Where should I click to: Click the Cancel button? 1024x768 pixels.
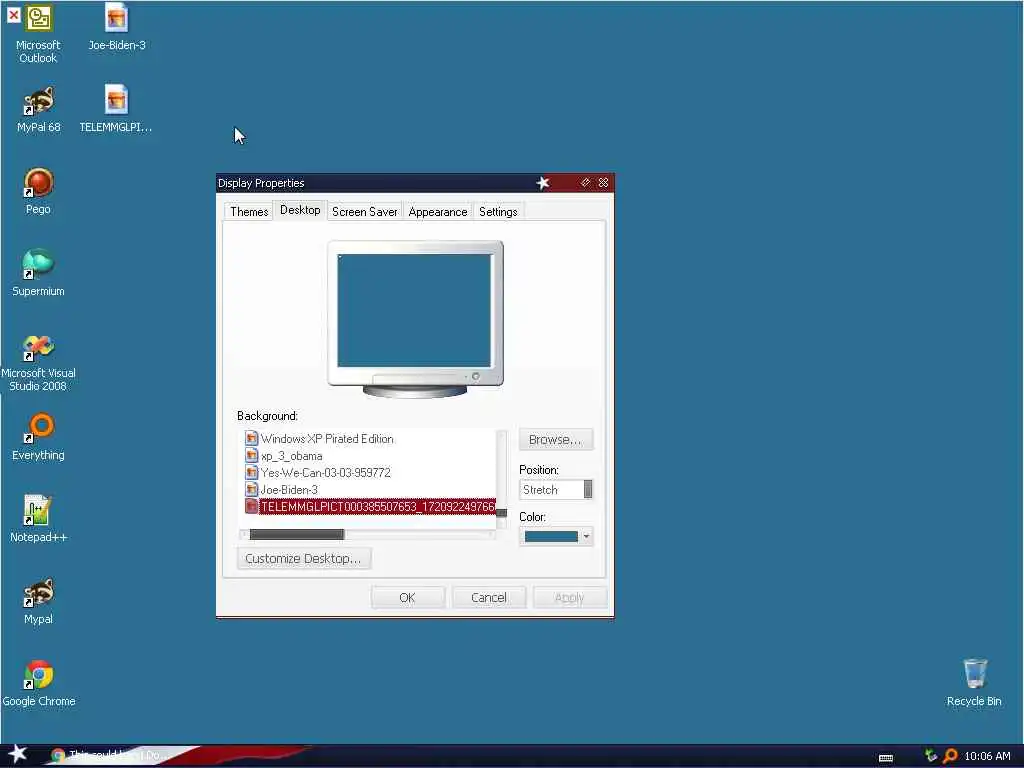point(488,598)
